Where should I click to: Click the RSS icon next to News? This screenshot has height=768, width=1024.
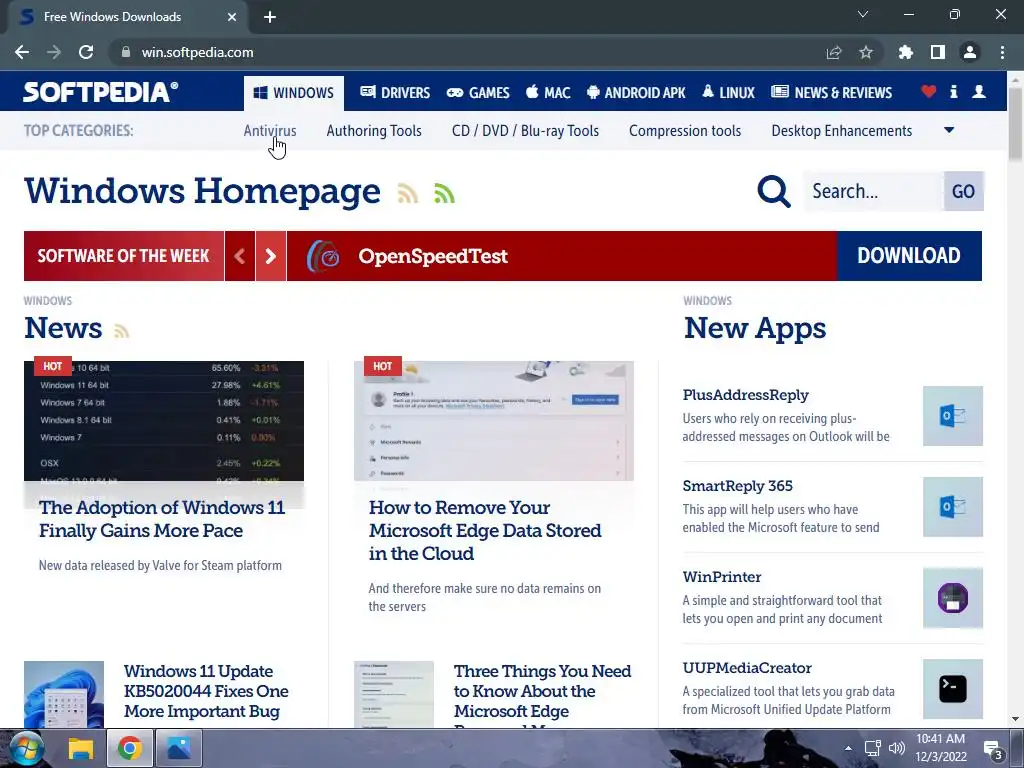coord(121,330)
